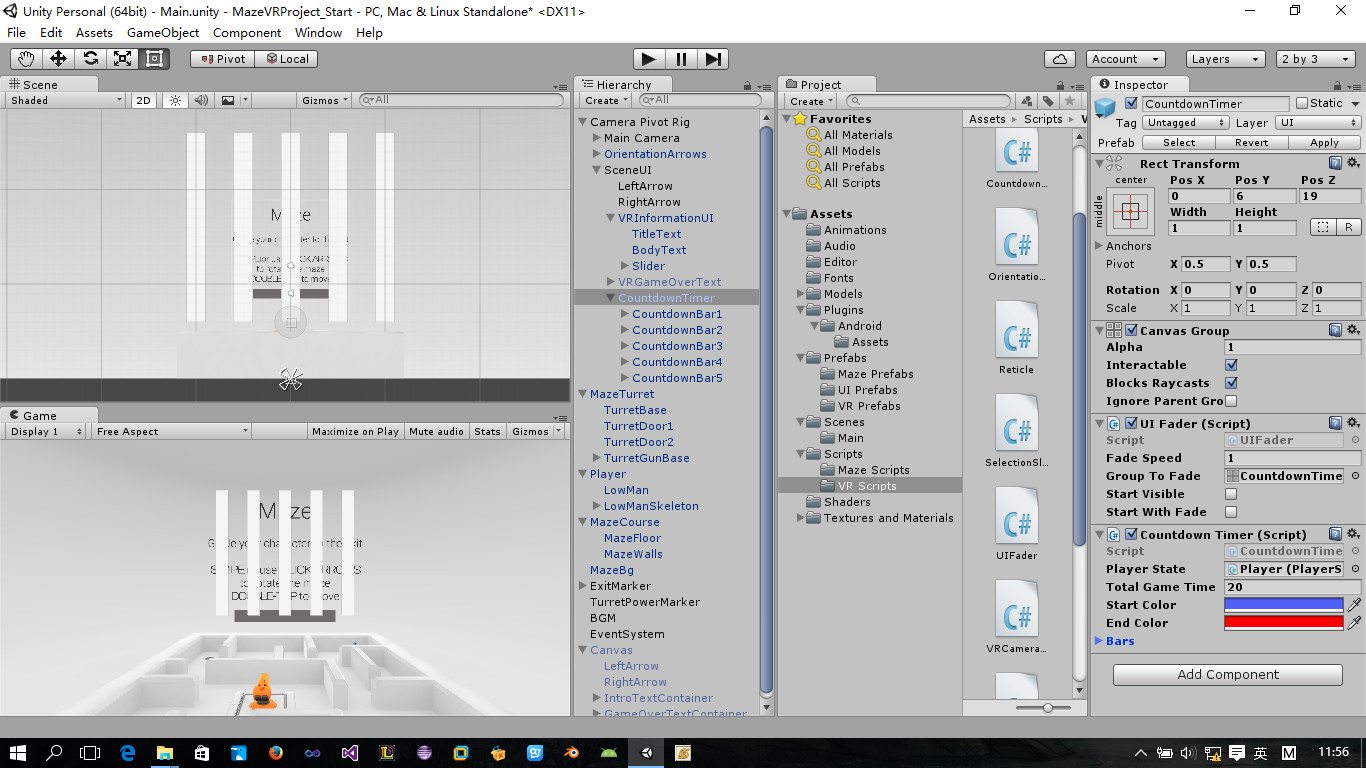The image size is (1366, 768).
Task: Open the Cloud services icon
Action: (x=1059, y=59)
